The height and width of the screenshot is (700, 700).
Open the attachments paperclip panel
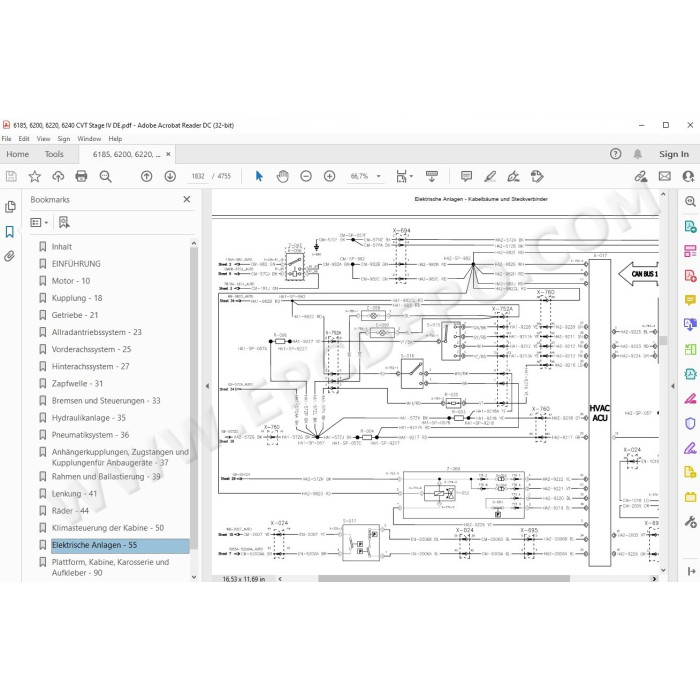click(x=9, y=256)
